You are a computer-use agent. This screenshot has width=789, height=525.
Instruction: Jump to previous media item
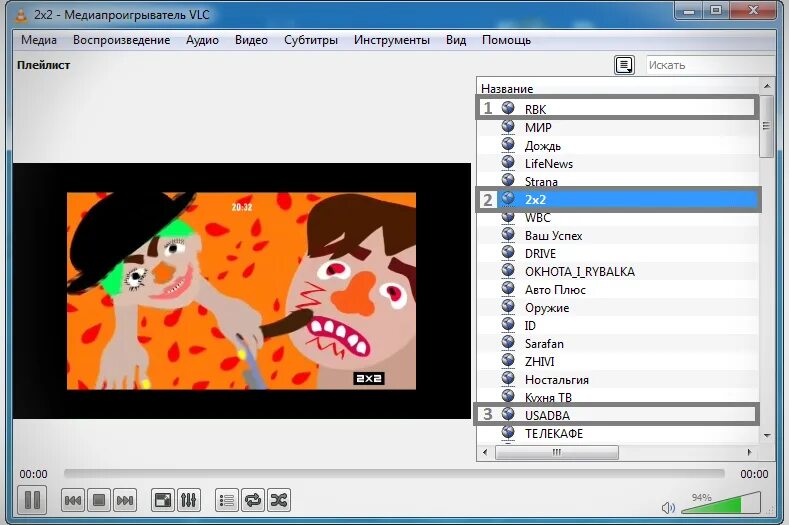coord(73,500)
